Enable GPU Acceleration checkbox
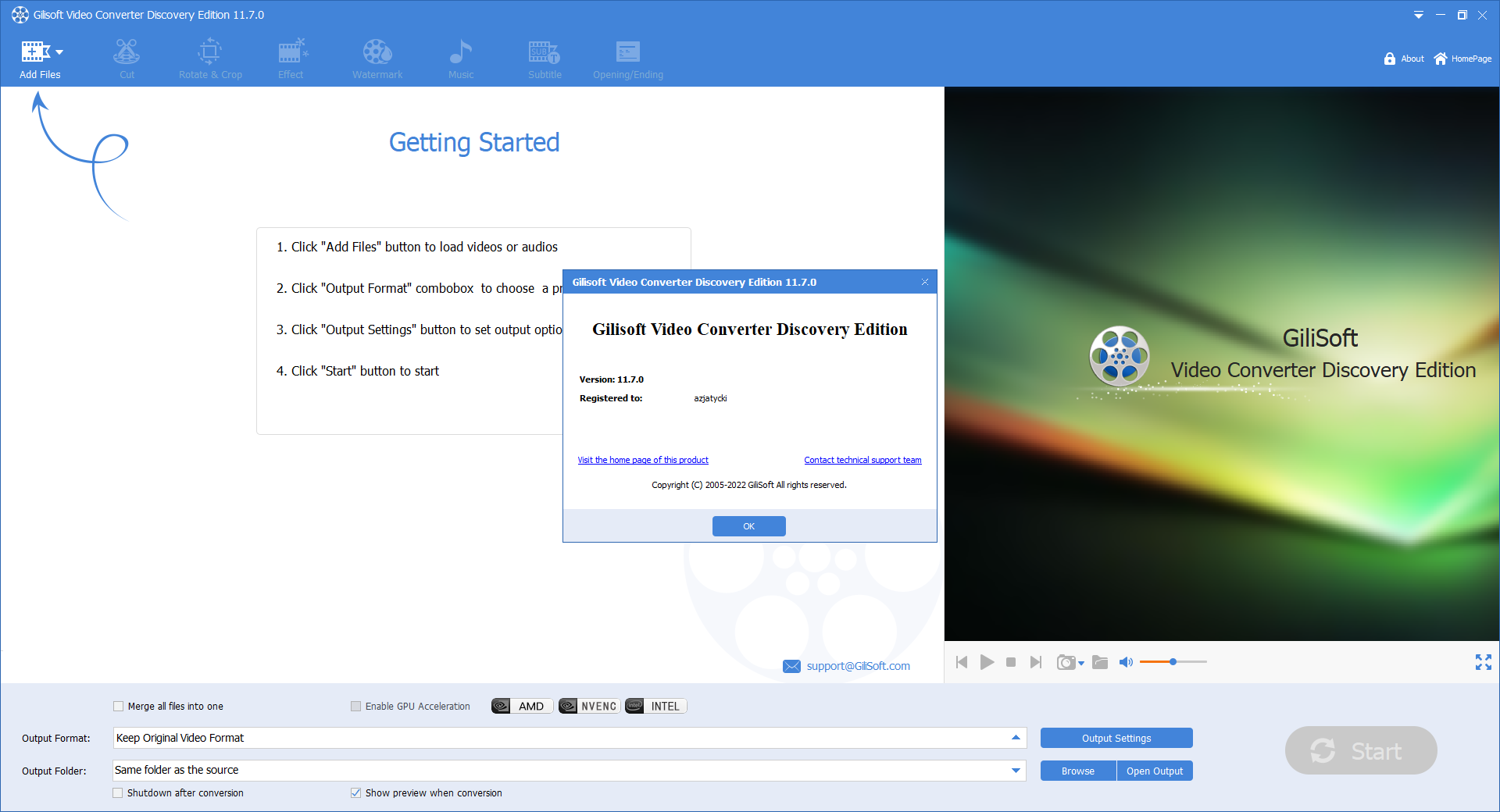This screenshot has height=812, width=1500. (356, 707)
